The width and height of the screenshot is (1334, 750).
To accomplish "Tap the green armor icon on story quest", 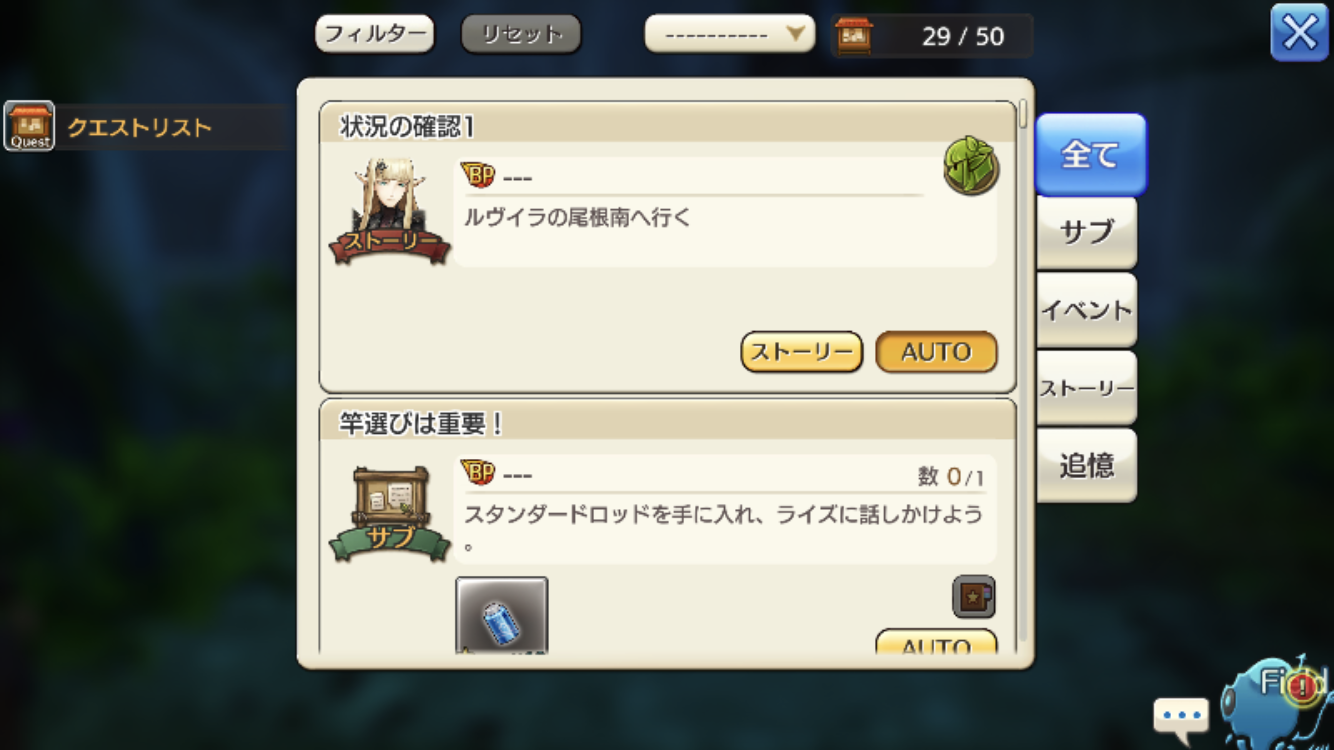I will [971, 165].
